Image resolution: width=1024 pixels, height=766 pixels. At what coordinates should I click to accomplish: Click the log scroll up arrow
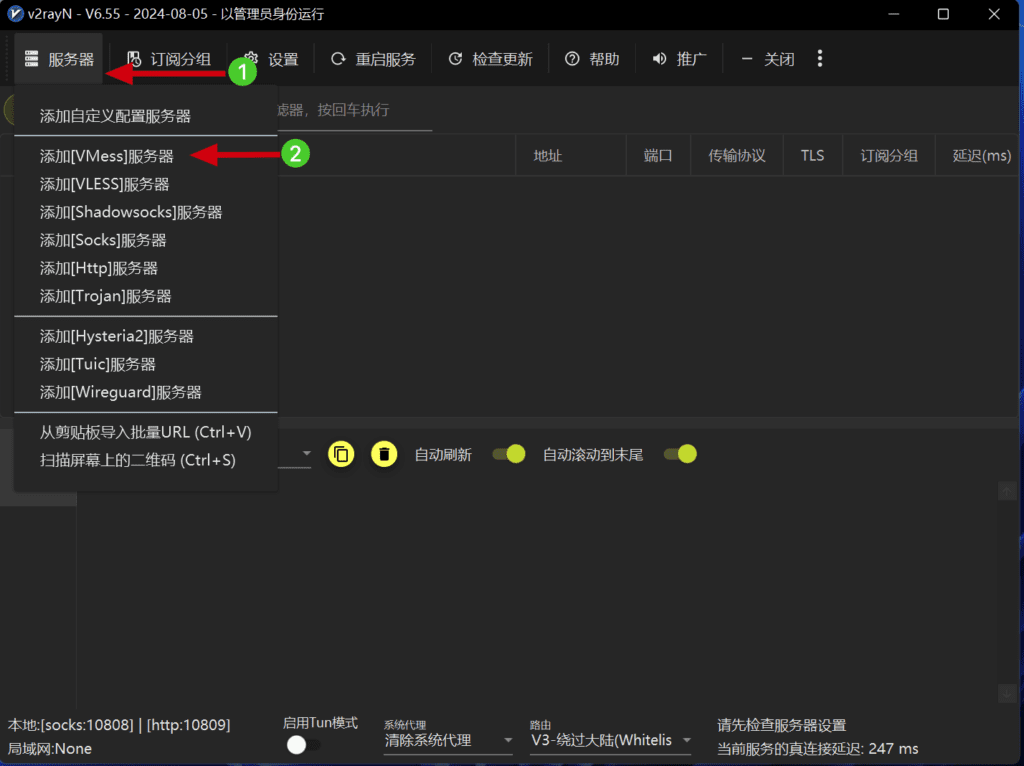pos(1007,492)
